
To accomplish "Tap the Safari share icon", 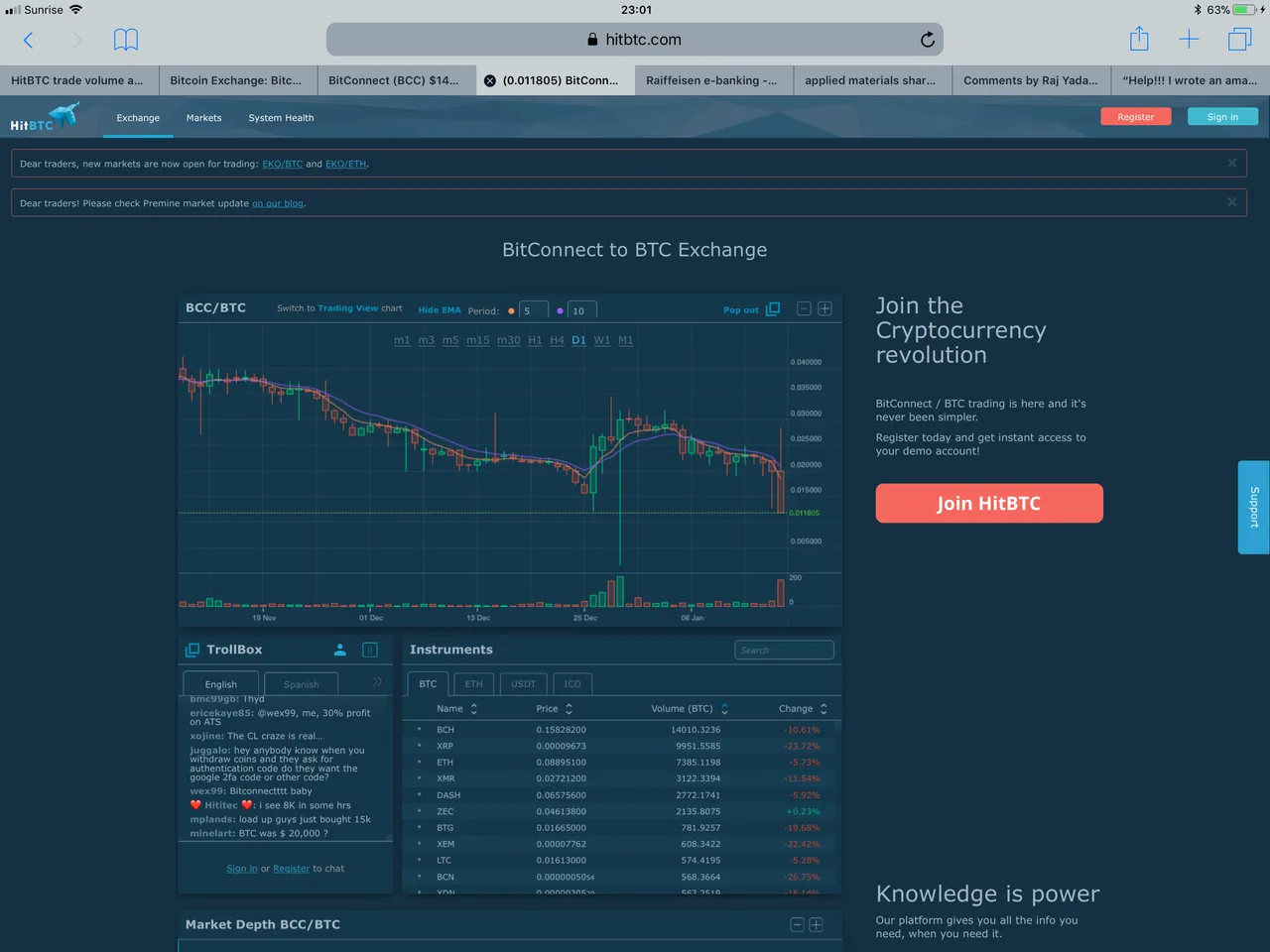I will 1139,39.
